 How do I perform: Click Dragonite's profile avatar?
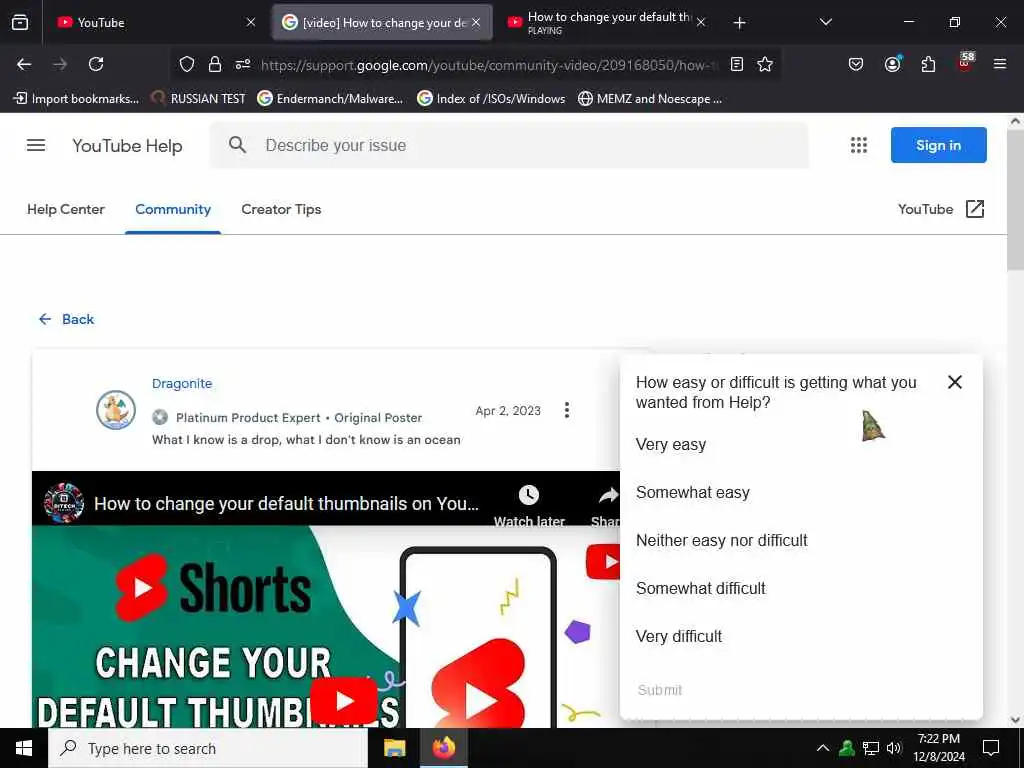(116, 410)
